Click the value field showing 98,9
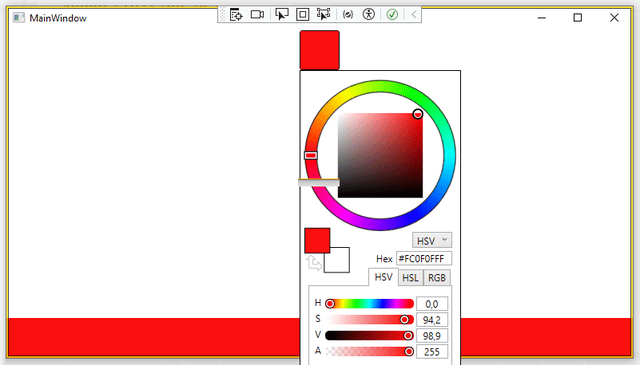 click(x=432, y=336)
